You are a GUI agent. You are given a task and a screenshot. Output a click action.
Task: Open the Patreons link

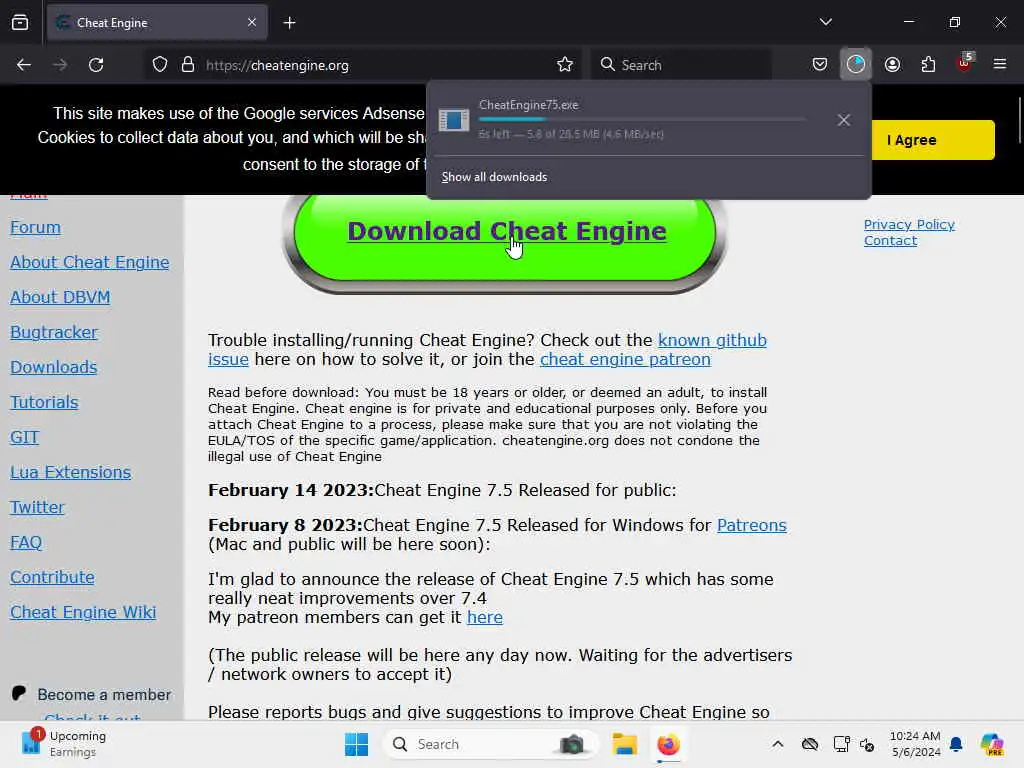pyautogui.click(x=752, y=525)
